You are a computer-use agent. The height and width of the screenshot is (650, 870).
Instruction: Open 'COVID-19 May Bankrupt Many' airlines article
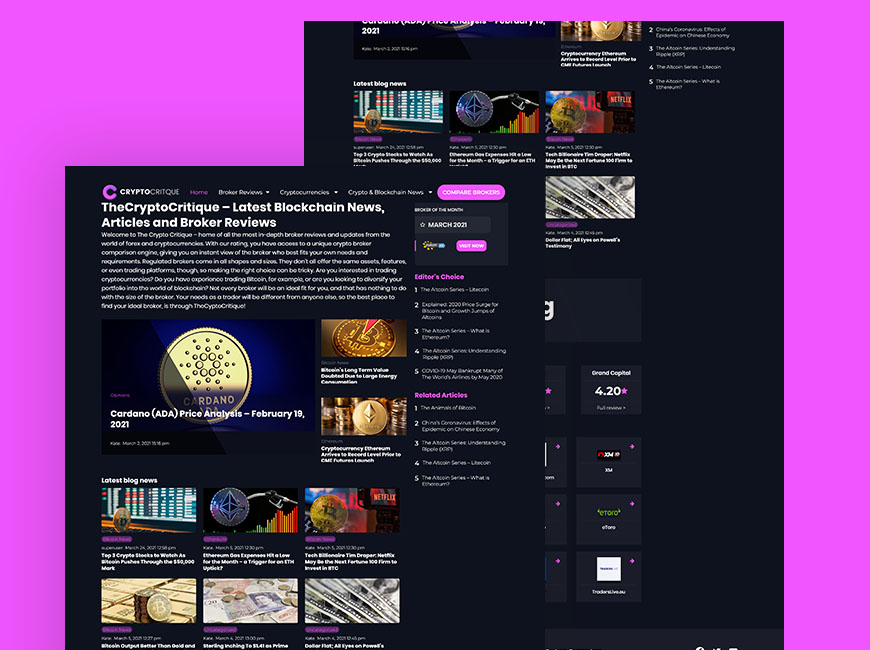(x=462, y=374)
